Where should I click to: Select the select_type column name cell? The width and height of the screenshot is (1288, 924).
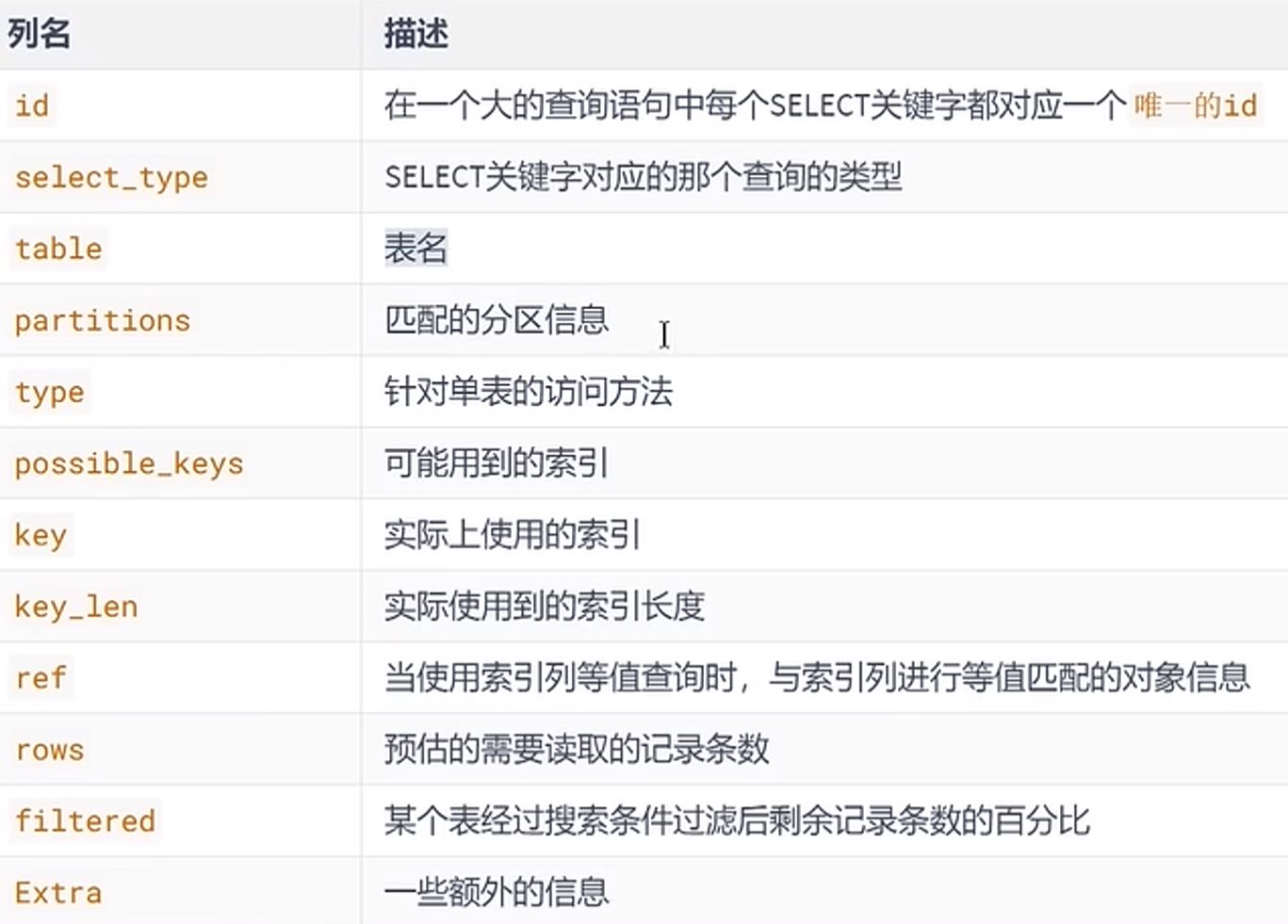111,177
